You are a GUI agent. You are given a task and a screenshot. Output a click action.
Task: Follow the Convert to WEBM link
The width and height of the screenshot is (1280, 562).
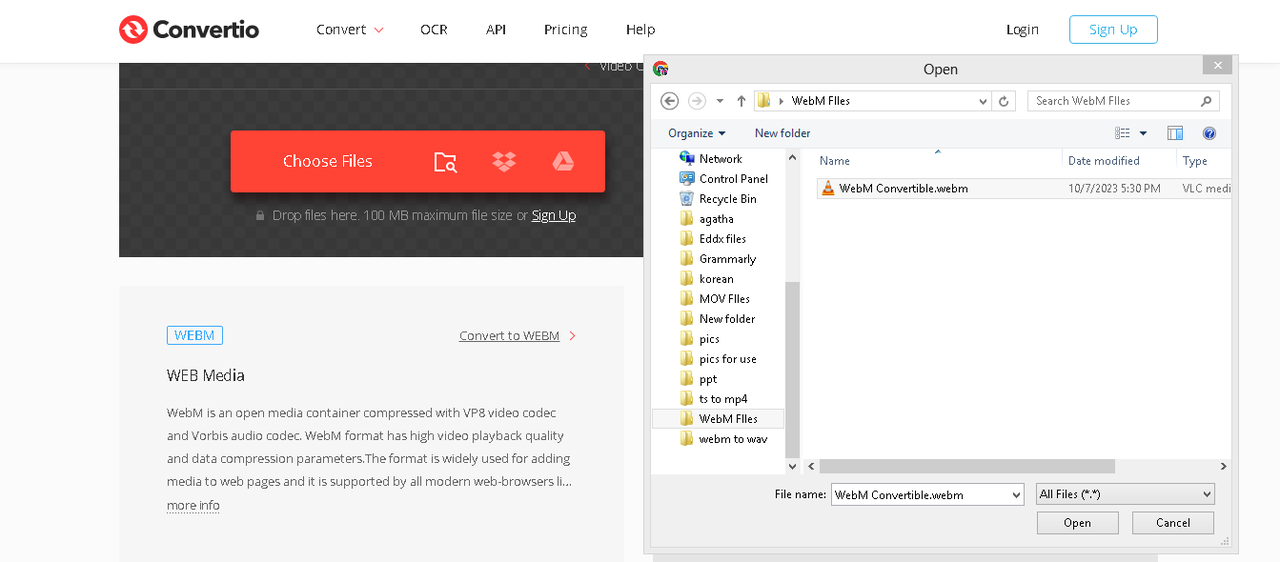[509, 336]
